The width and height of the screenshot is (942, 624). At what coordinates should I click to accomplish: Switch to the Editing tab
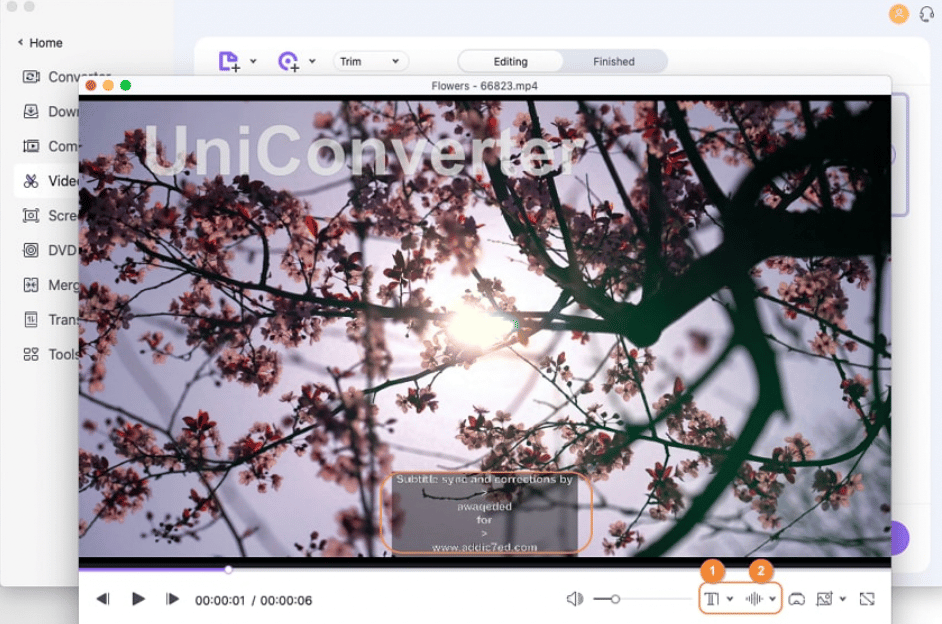[510, 61]
